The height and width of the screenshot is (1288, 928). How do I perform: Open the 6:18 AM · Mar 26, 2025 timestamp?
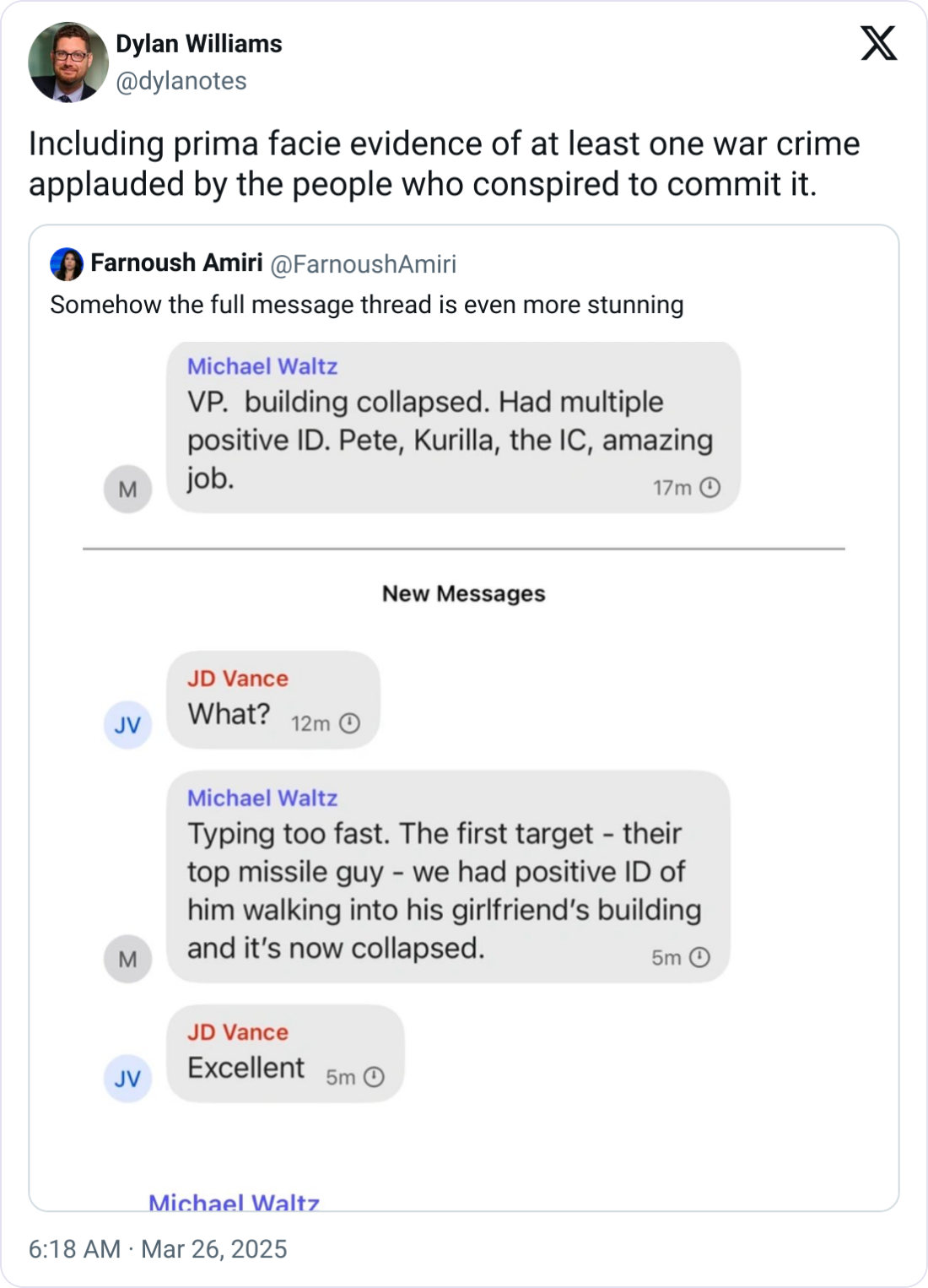[158, 1249]
